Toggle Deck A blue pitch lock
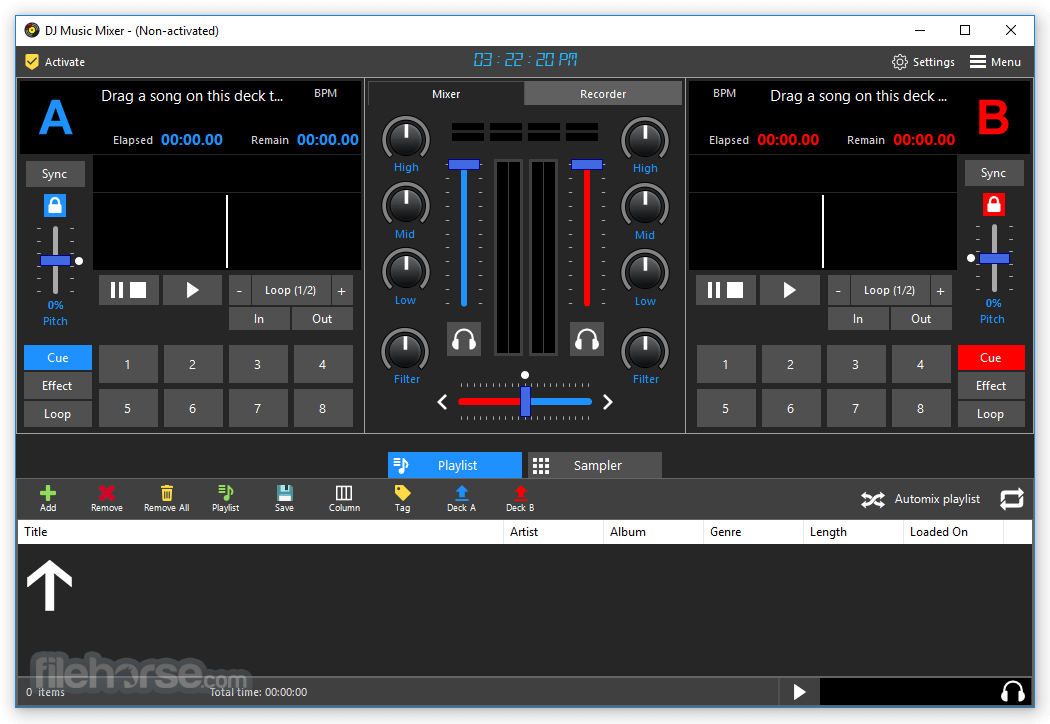Screen dimensions: 1050x724 point(55,205)
